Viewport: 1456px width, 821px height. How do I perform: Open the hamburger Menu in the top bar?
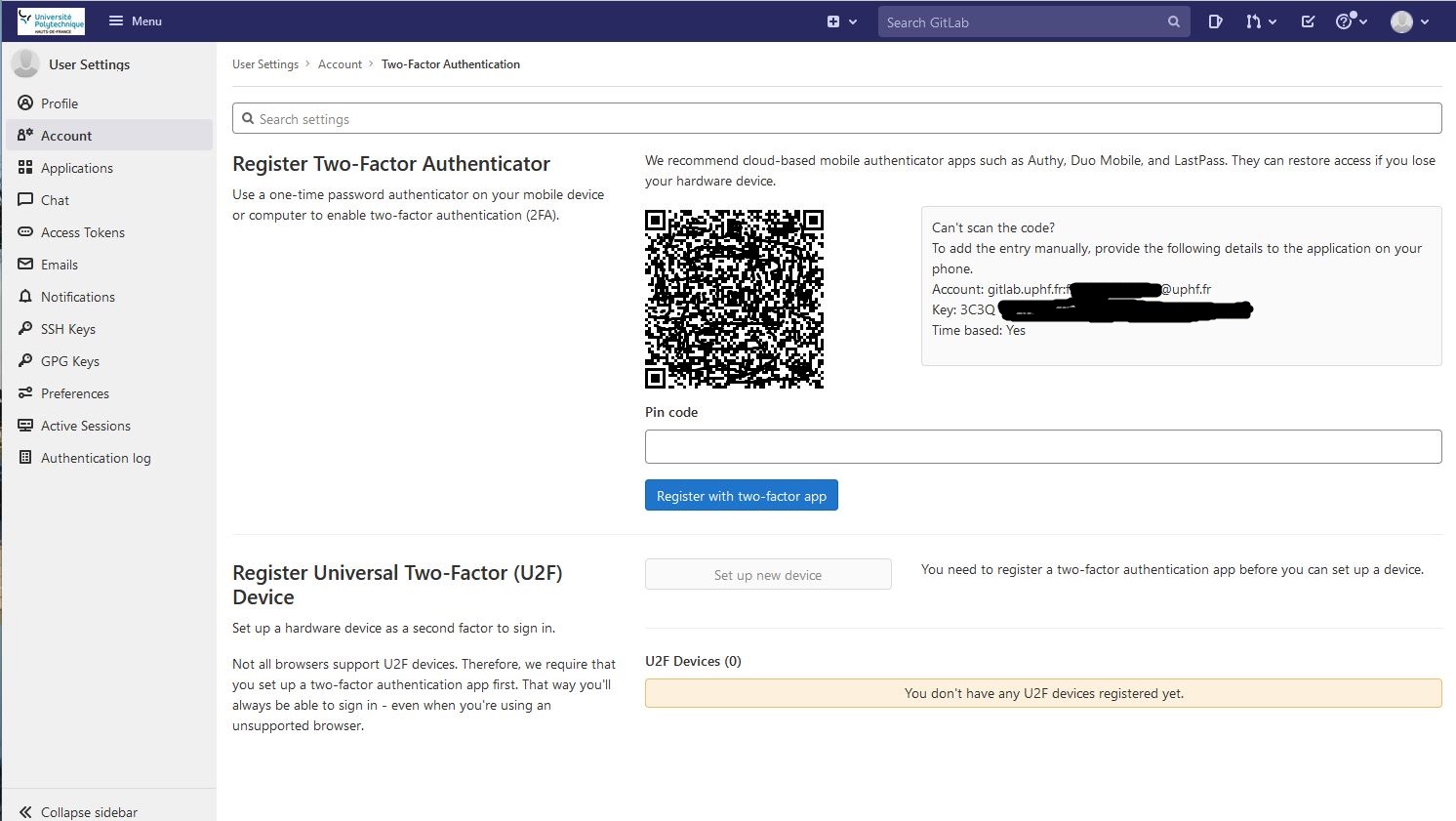point(135,21)
